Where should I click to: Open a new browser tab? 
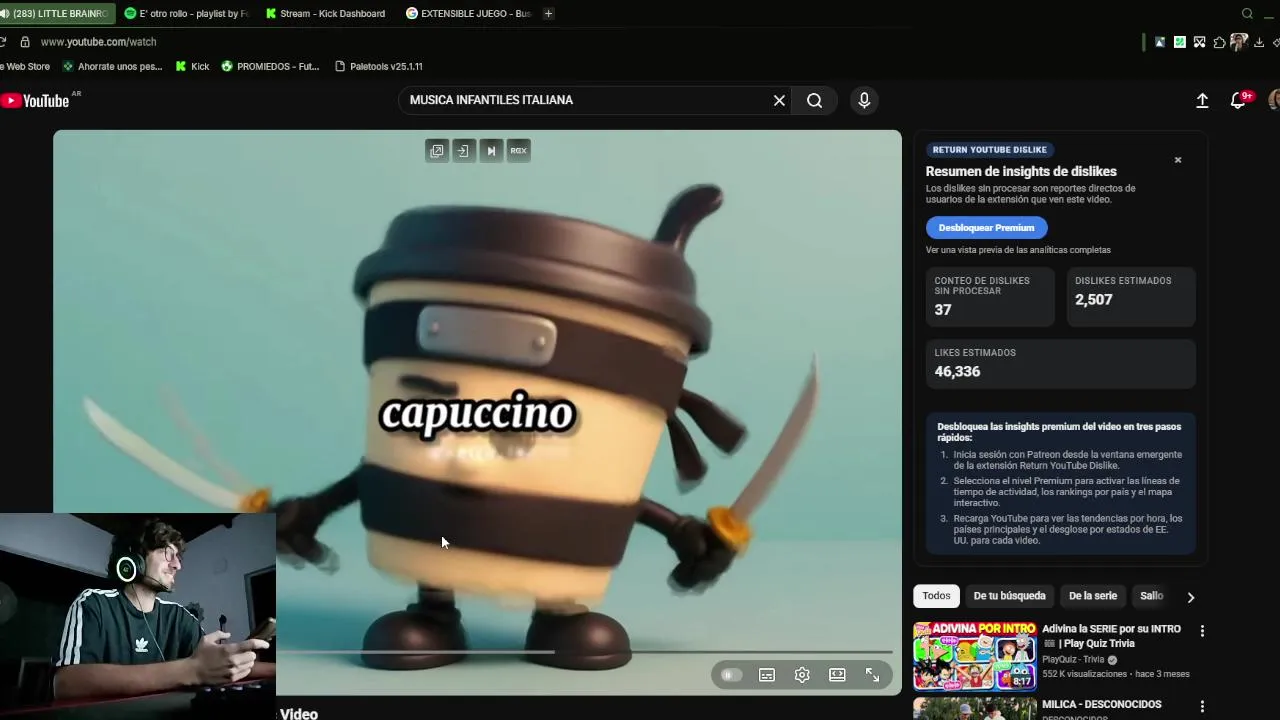click(x=548, y=14)
